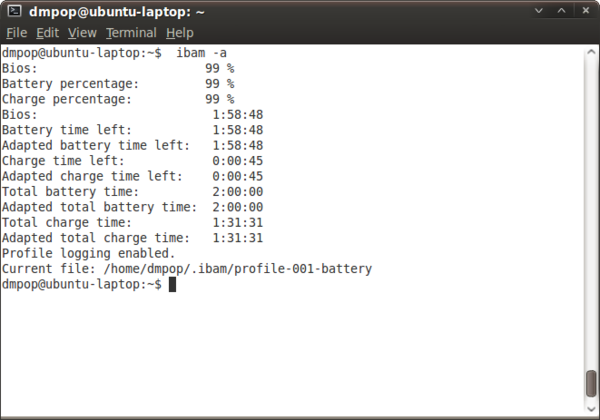Viewport: 600px width, 420px height.
Task: Click the Adapted charge time left label
Action: [91, 176]
